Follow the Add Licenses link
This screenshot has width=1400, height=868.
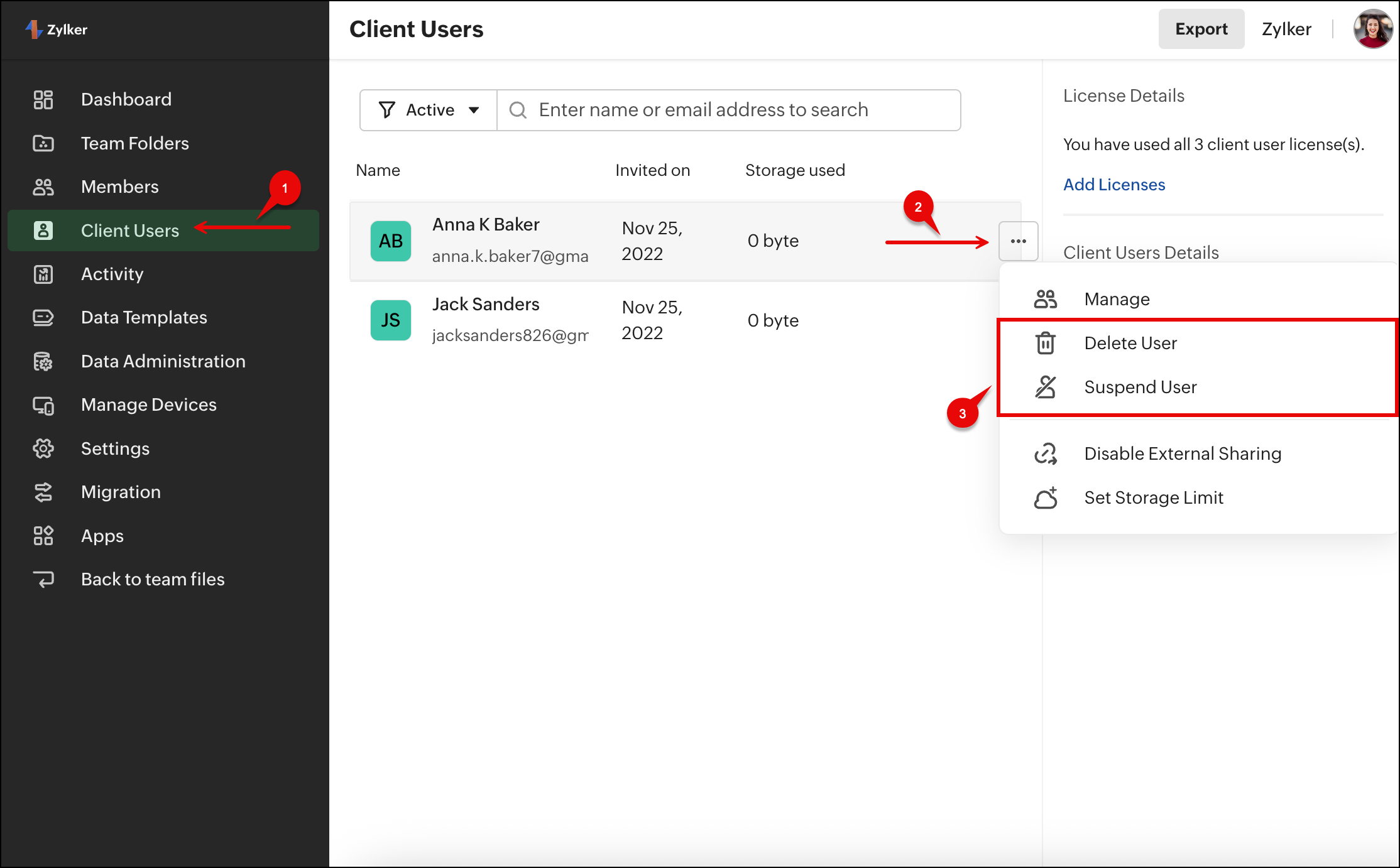[x=1113, y=185]
